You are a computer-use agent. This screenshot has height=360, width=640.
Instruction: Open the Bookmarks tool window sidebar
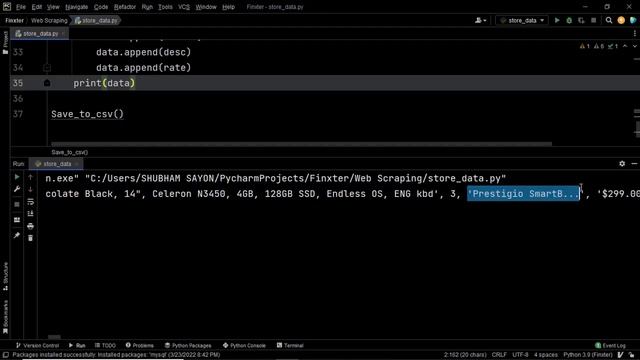(x=5, y=317)
